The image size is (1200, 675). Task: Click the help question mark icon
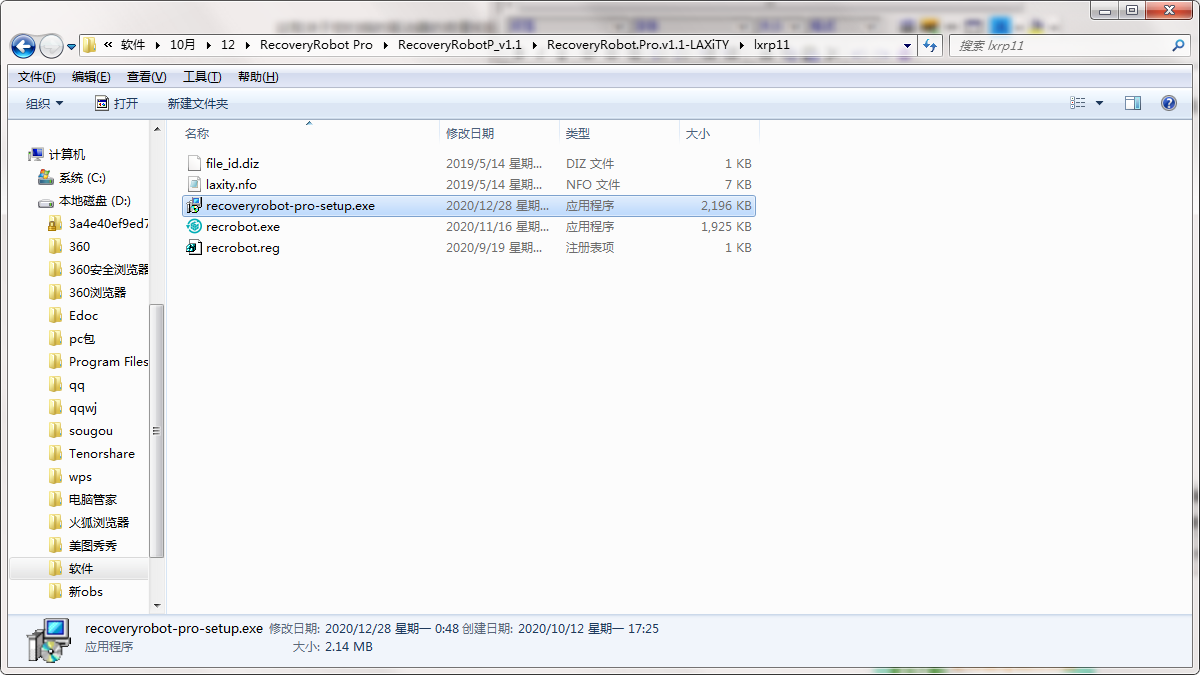1168,103
